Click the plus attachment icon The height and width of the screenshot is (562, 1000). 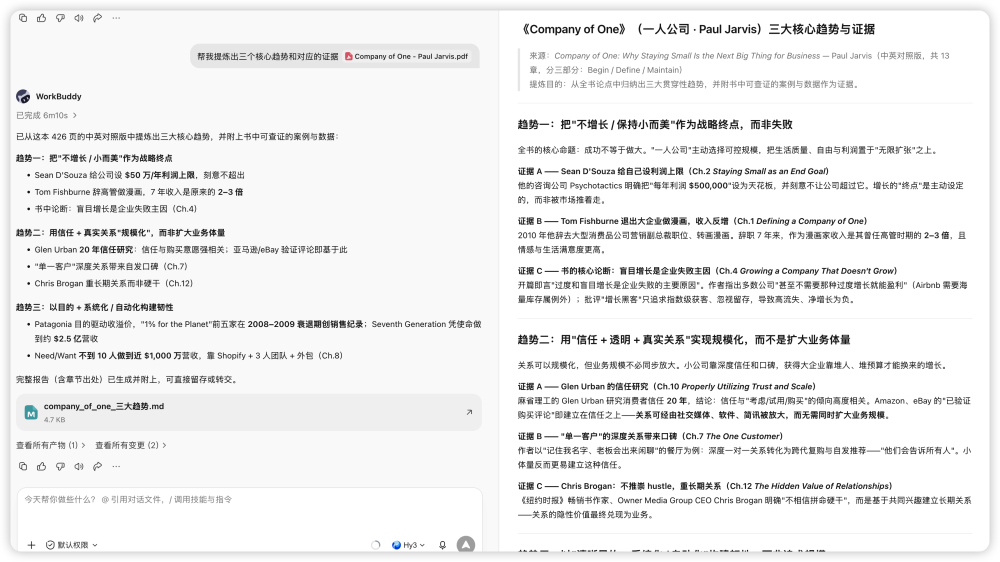(x=31, y=545)
